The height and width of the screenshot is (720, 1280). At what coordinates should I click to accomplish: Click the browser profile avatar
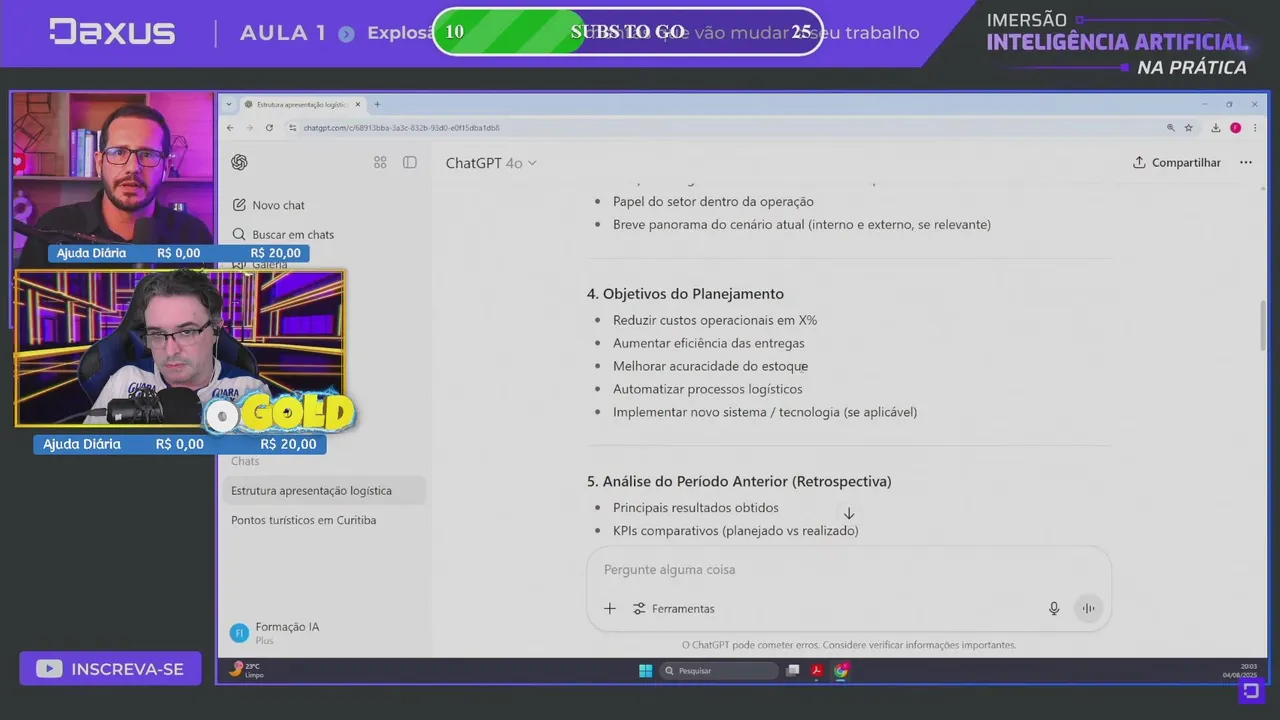[1236, 128]
